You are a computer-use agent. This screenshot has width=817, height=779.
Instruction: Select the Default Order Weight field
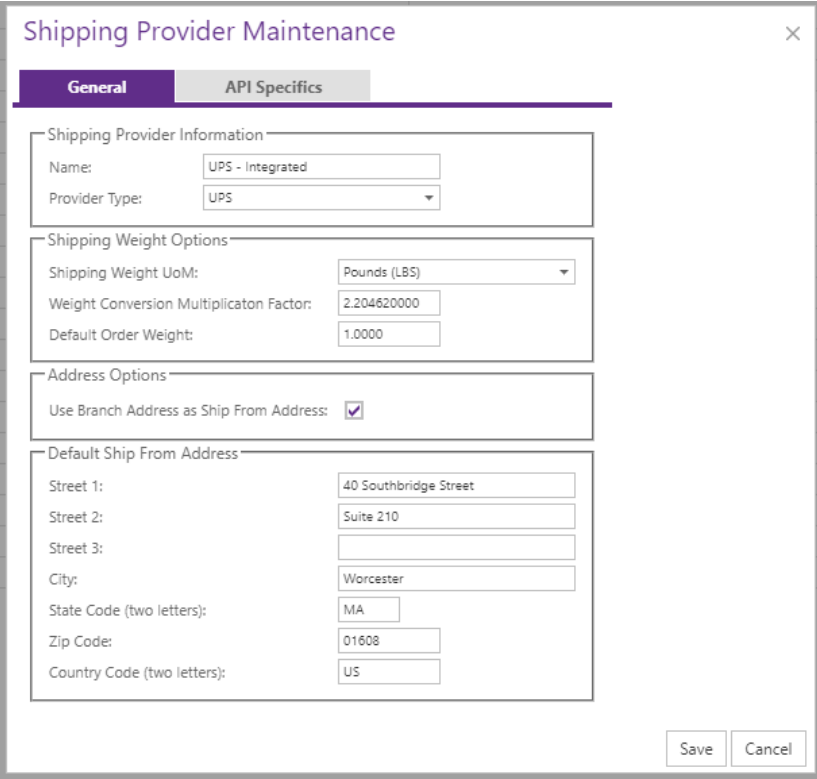[389, 334]
